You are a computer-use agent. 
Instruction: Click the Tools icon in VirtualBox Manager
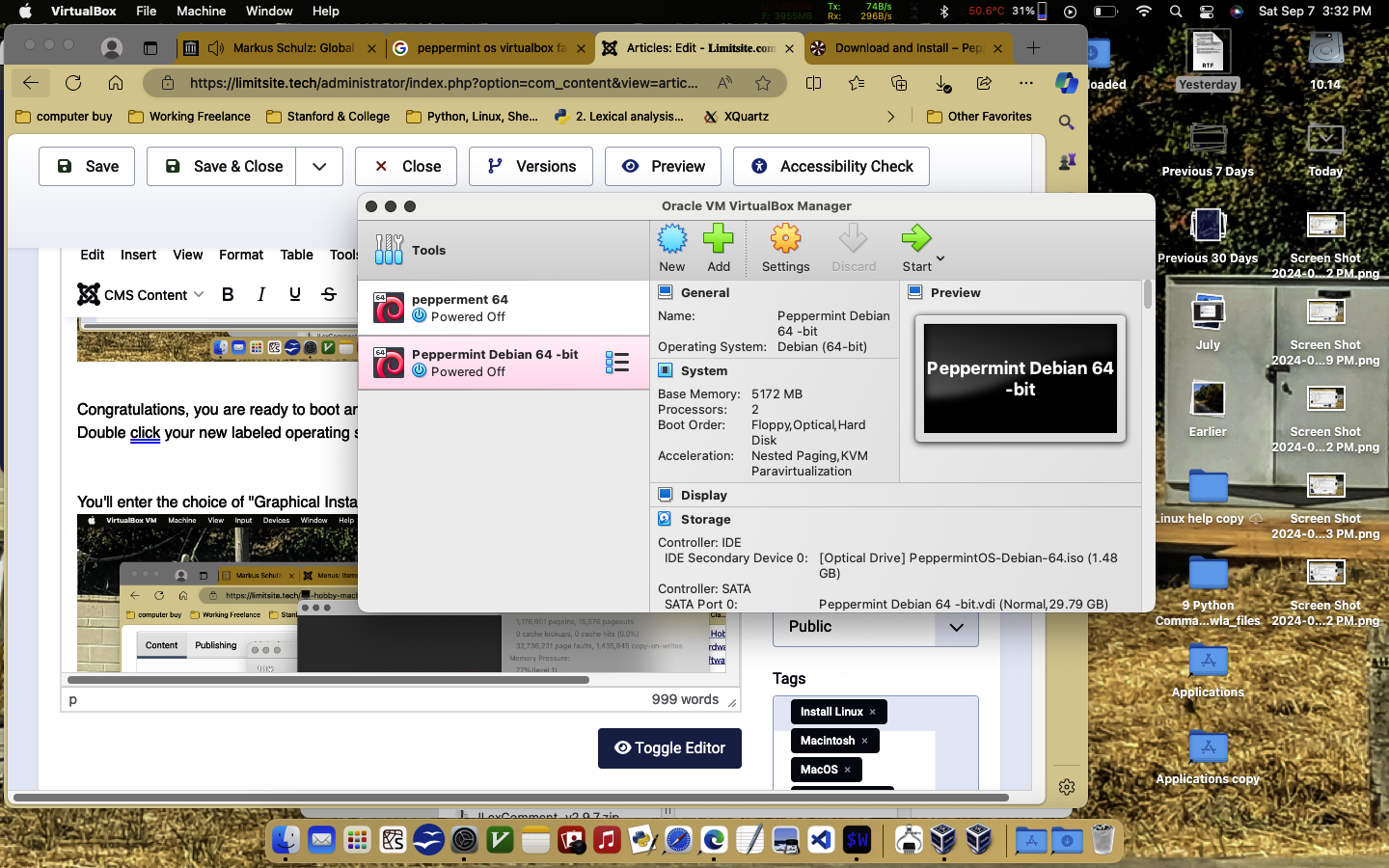coord(389,250)
